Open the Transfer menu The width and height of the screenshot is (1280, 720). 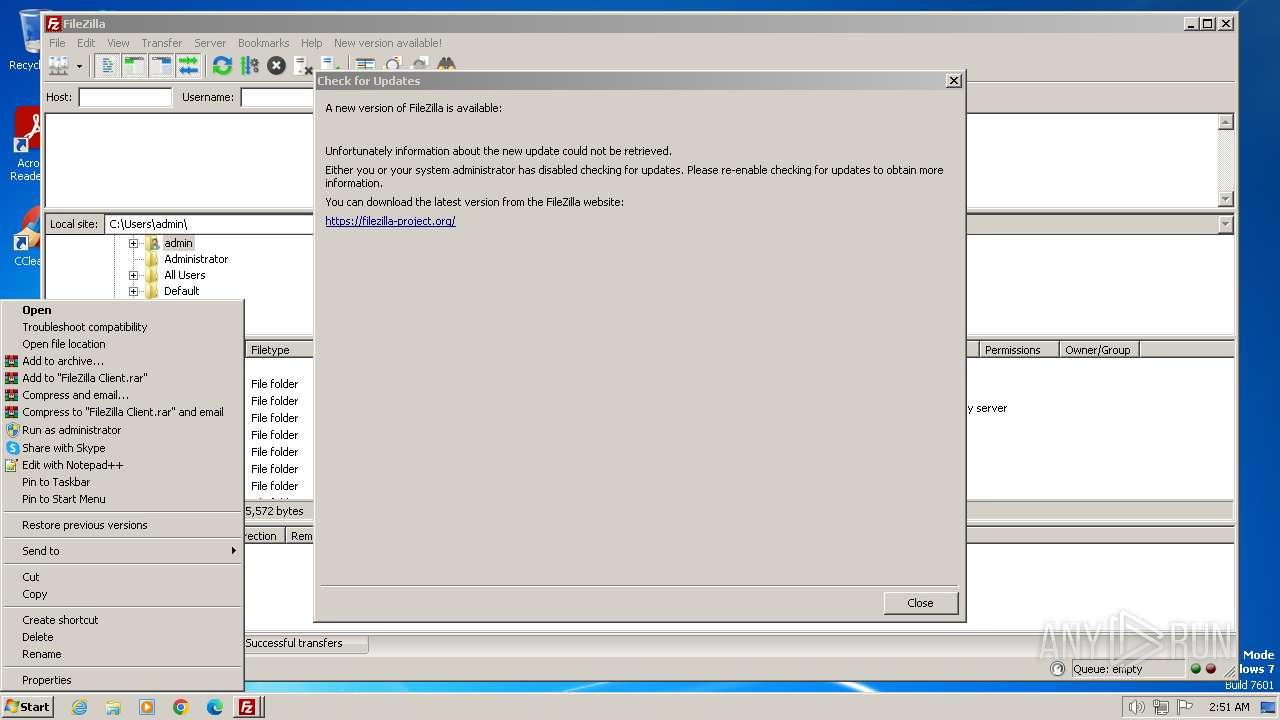point(161,43)
